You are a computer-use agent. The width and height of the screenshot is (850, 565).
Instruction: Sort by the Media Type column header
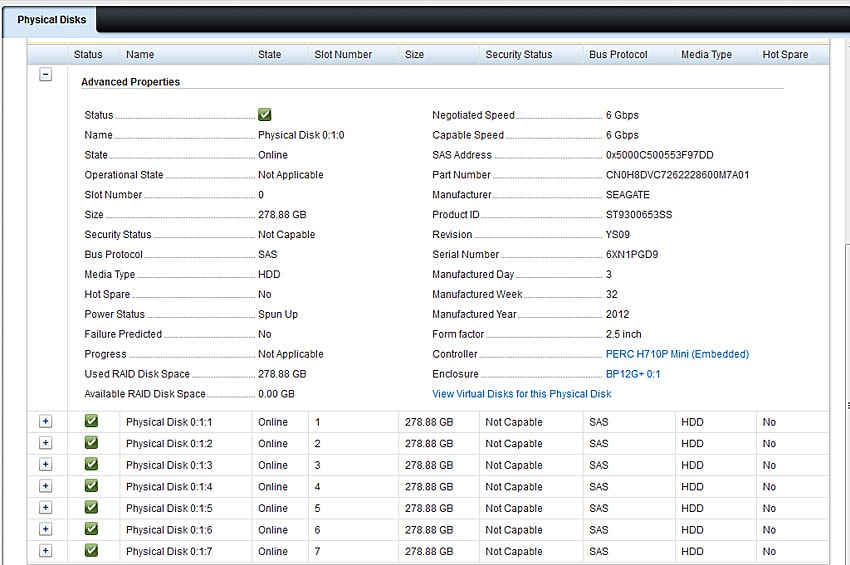coord(716,55)
